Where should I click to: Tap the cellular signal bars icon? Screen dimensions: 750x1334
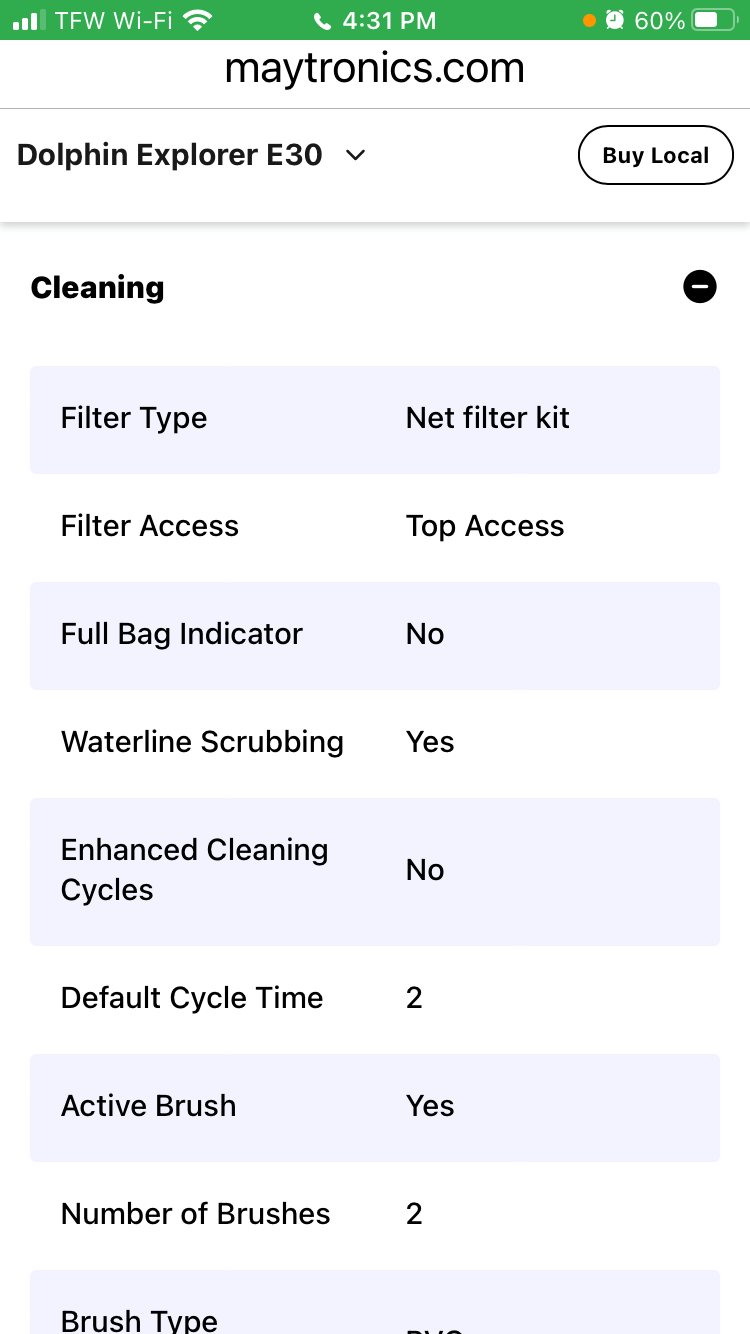point(29,20)
